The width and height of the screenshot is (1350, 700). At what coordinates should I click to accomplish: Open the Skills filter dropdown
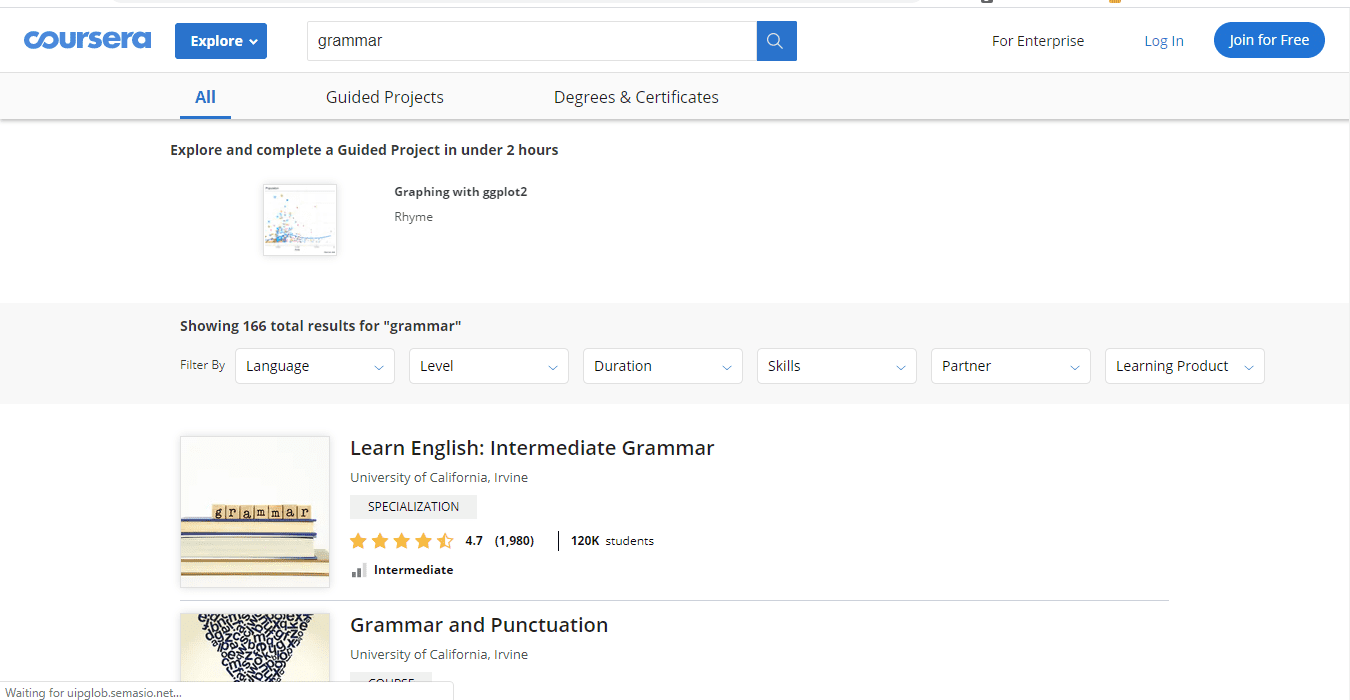(x=837, y=366)
